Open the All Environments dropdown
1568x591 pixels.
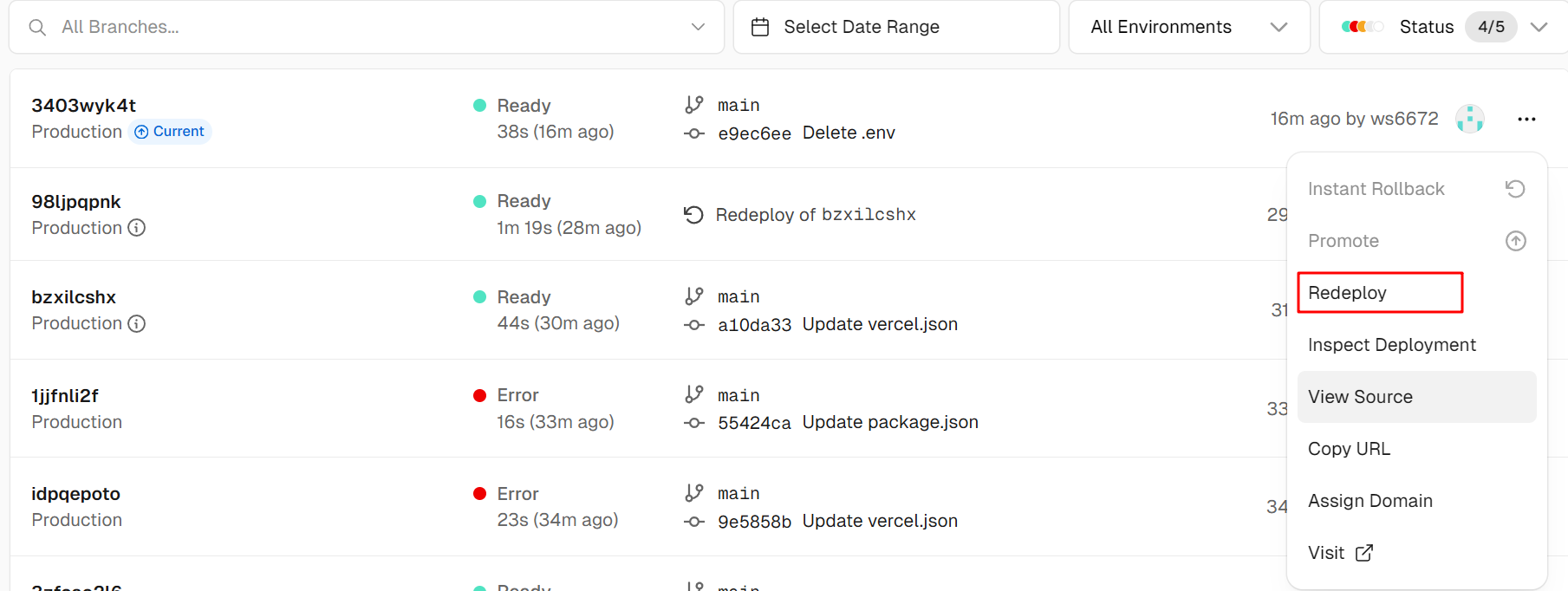tap(1188, 28)
